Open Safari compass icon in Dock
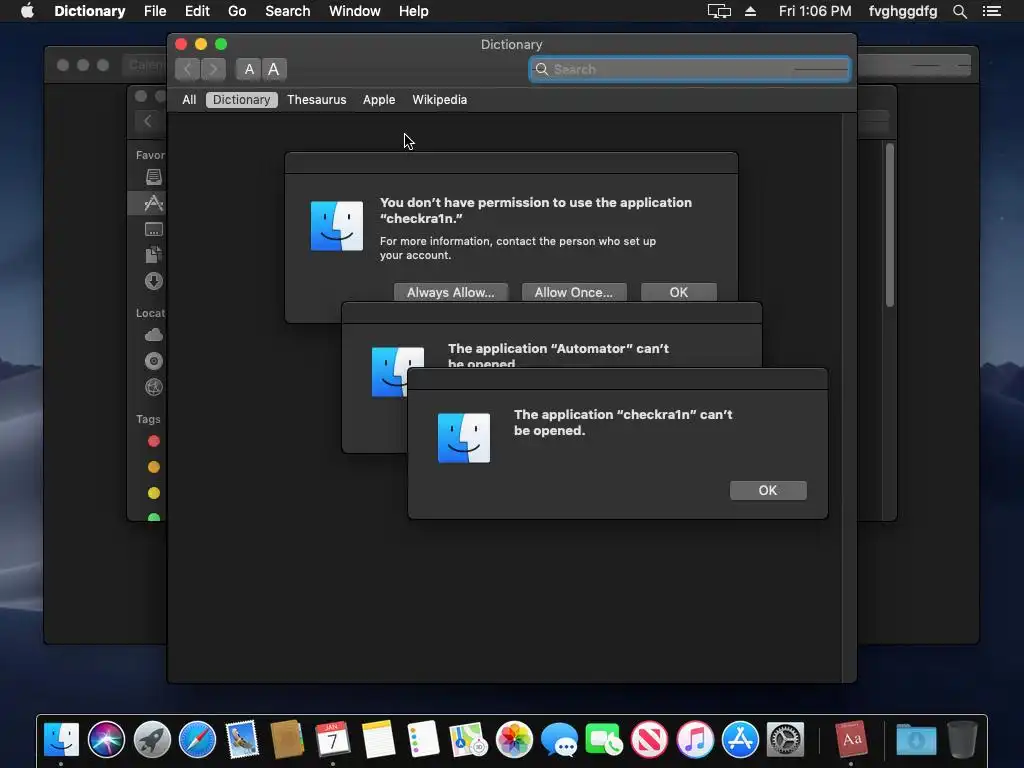This screenshot has width=1024, height=768. pyautogui.click(x=197, y=739)
